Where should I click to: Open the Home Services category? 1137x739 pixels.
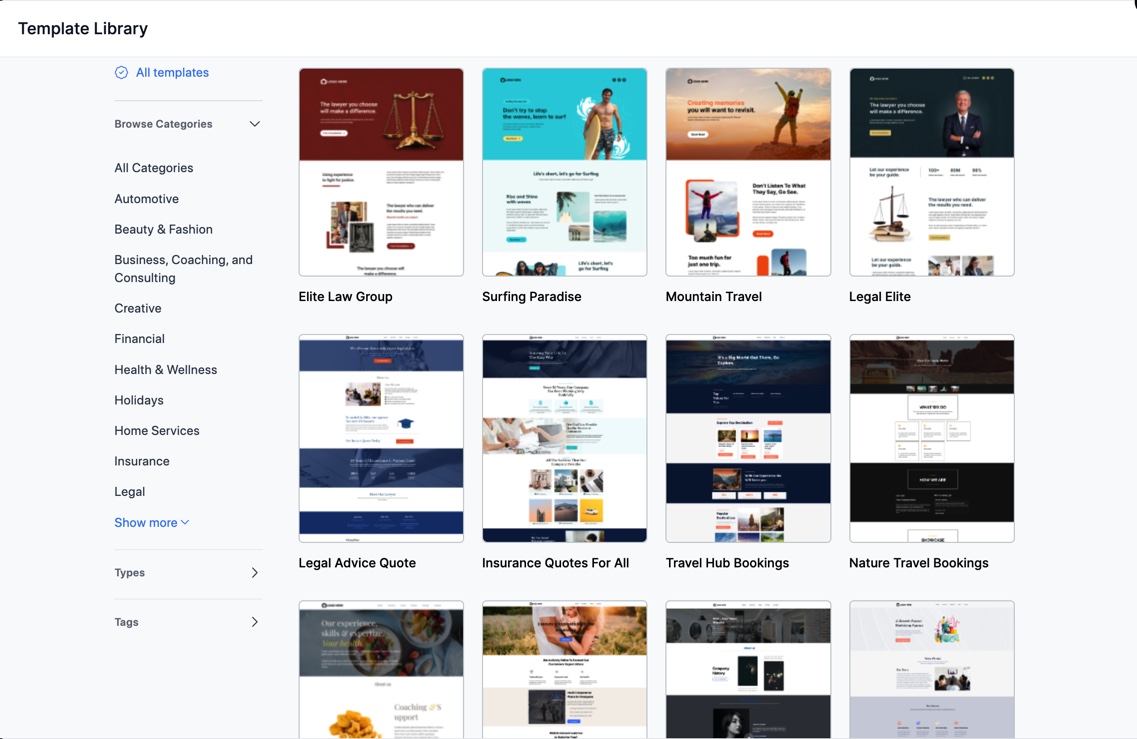pos(157,431)
